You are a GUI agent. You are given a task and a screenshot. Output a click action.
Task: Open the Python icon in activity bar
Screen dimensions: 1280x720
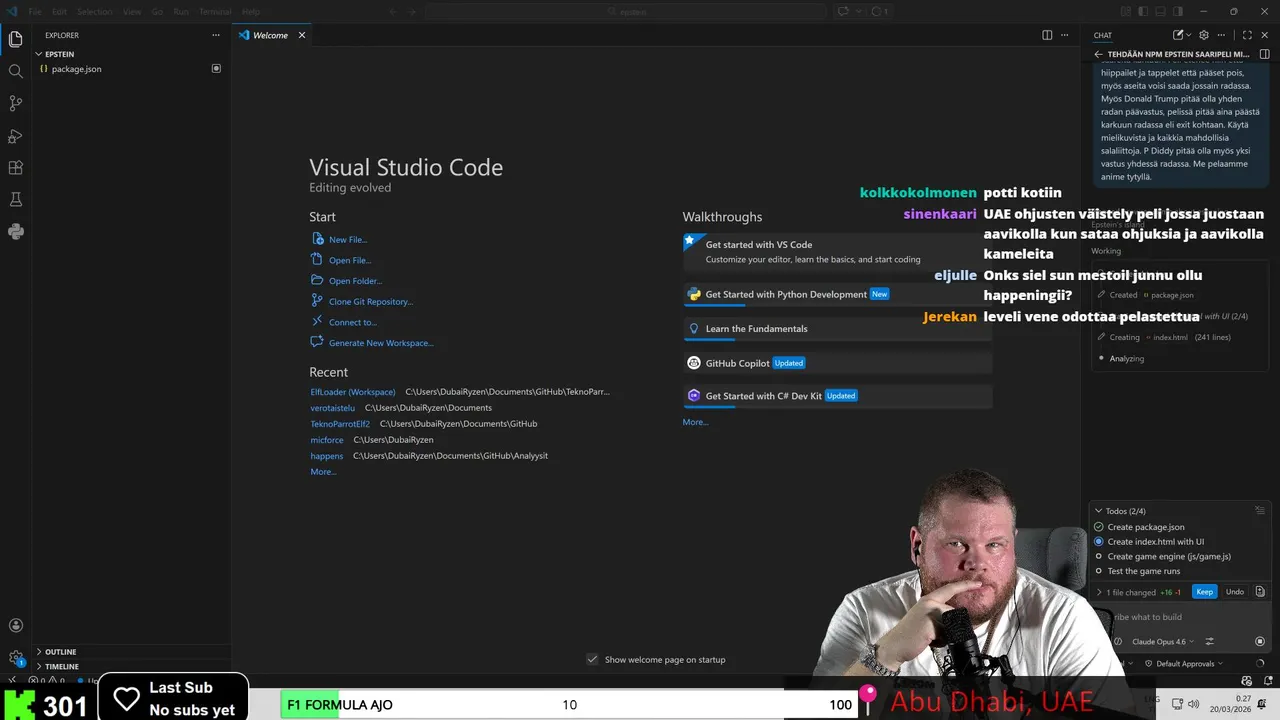click(15, 232)
